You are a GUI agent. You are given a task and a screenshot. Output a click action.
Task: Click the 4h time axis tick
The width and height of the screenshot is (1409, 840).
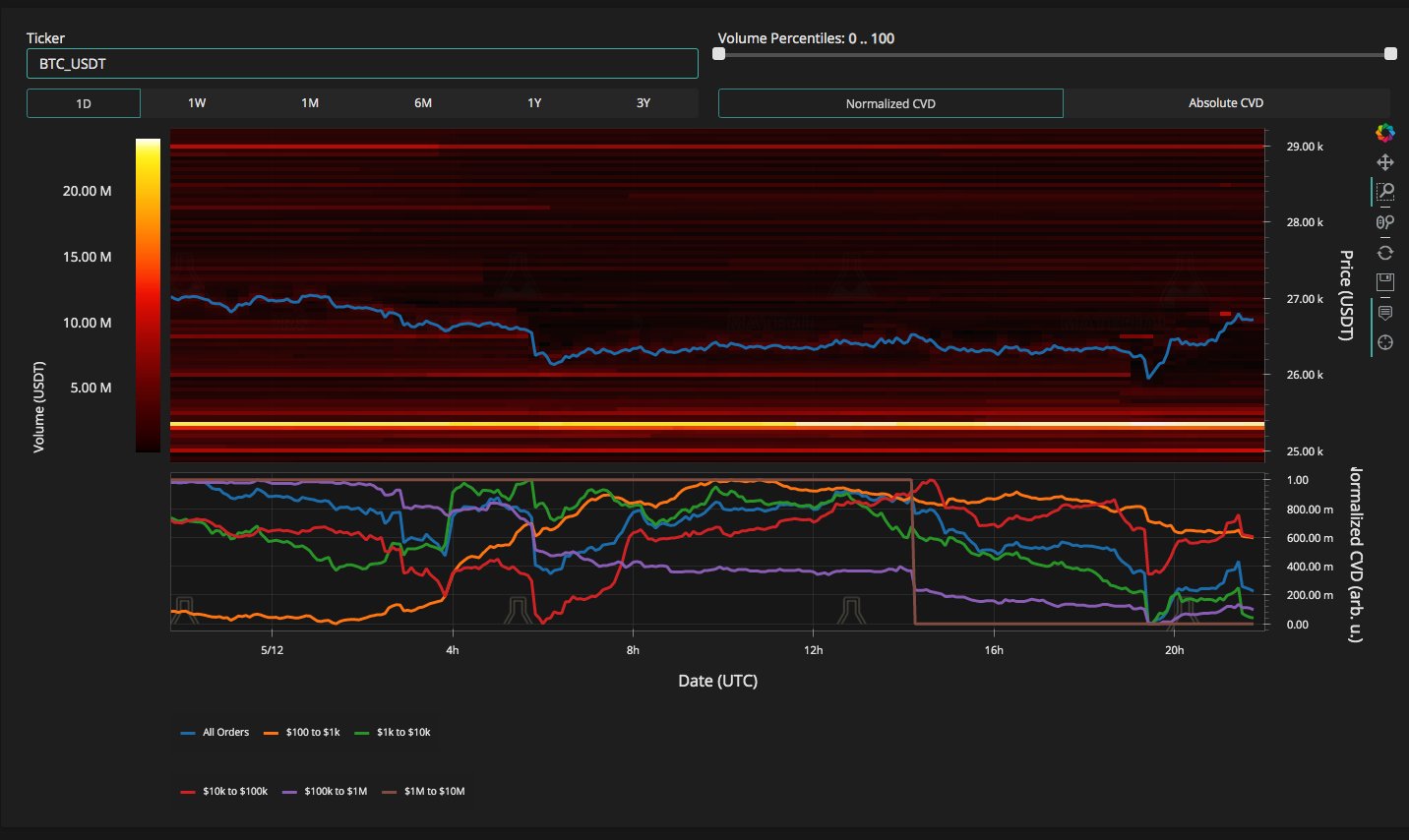[x=453, y=650]
